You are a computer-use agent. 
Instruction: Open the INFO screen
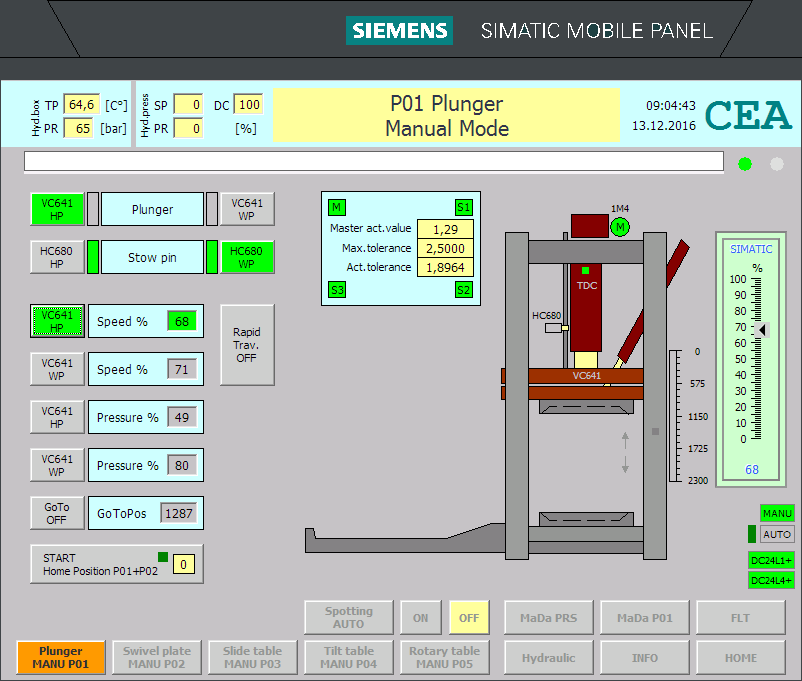point(644,657)
